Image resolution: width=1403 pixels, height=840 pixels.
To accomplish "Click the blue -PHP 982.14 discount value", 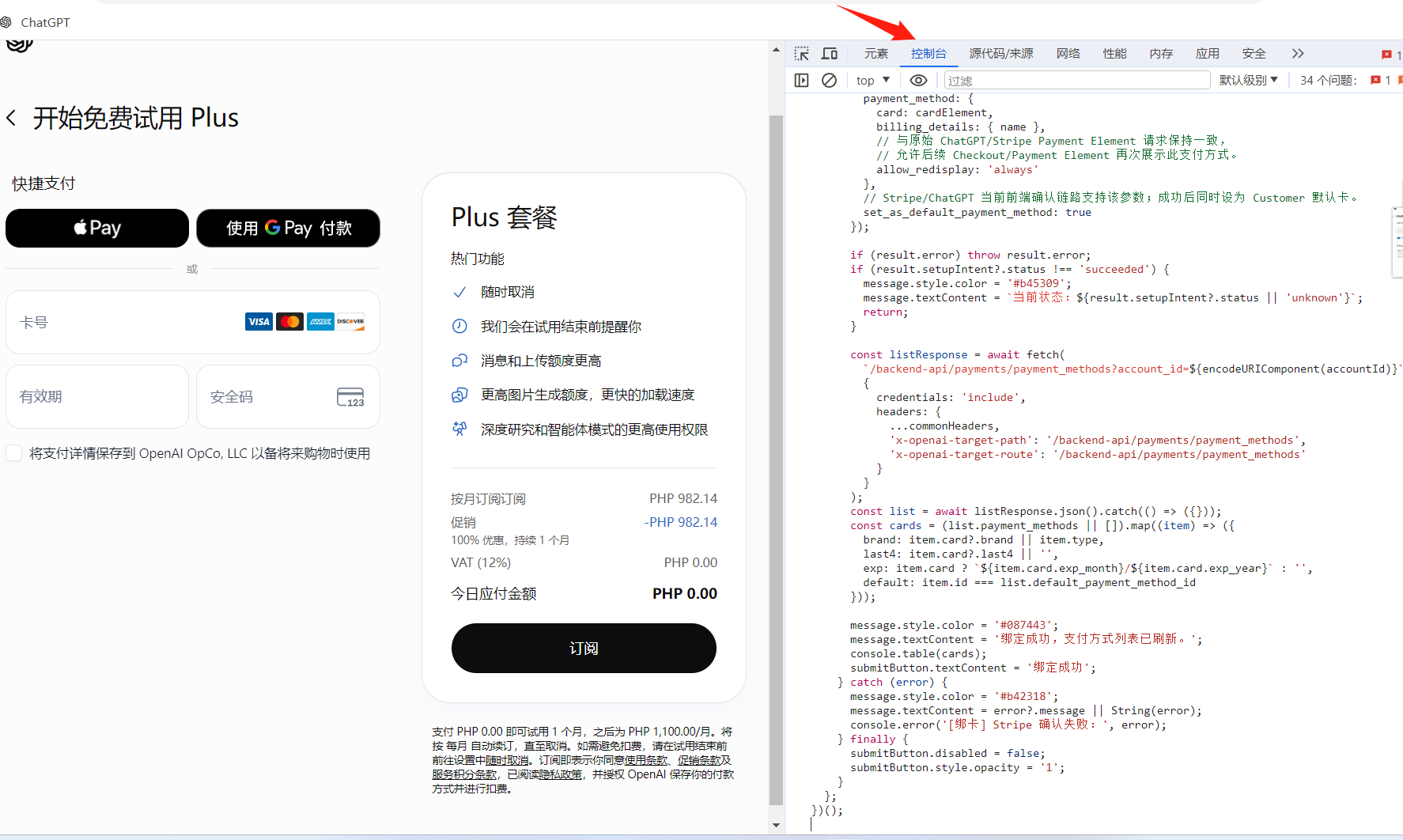I will (681, 522).
